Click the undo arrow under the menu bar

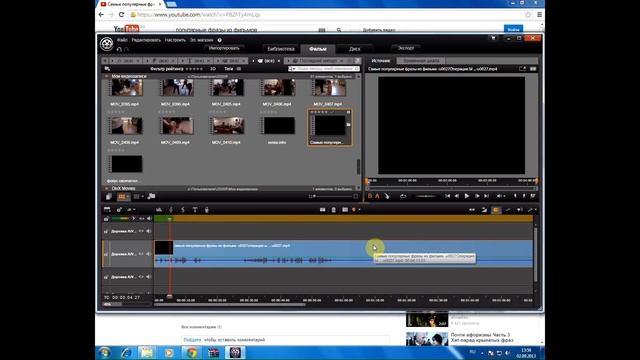(x=119, y=49)
